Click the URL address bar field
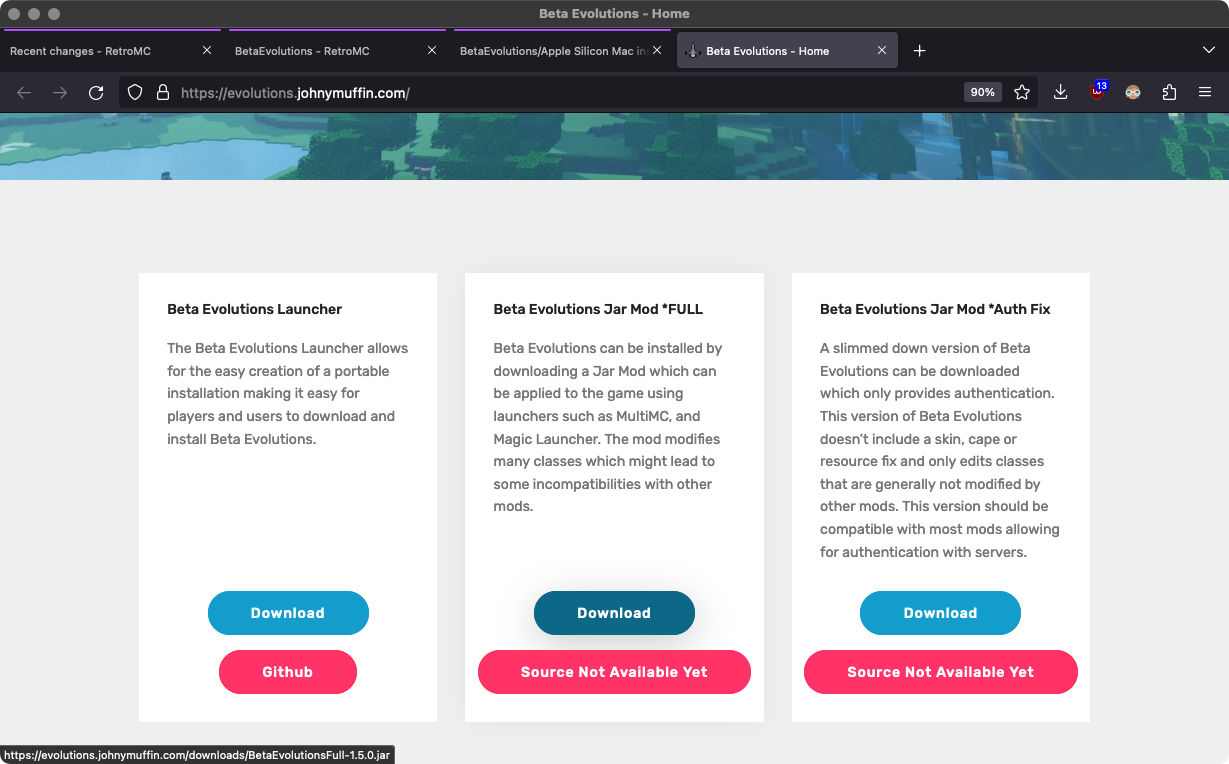 [x=560, y=93]
